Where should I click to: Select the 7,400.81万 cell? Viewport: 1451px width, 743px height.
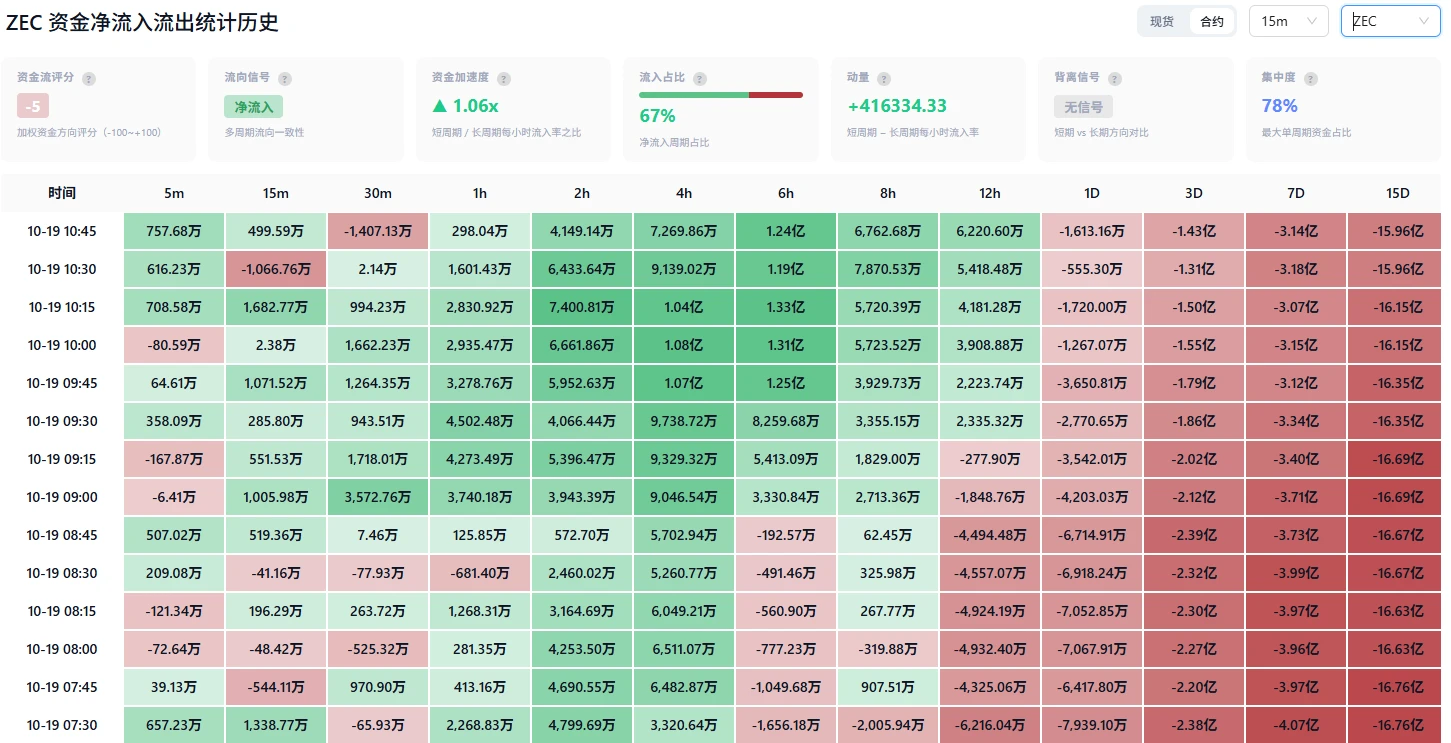582,307
